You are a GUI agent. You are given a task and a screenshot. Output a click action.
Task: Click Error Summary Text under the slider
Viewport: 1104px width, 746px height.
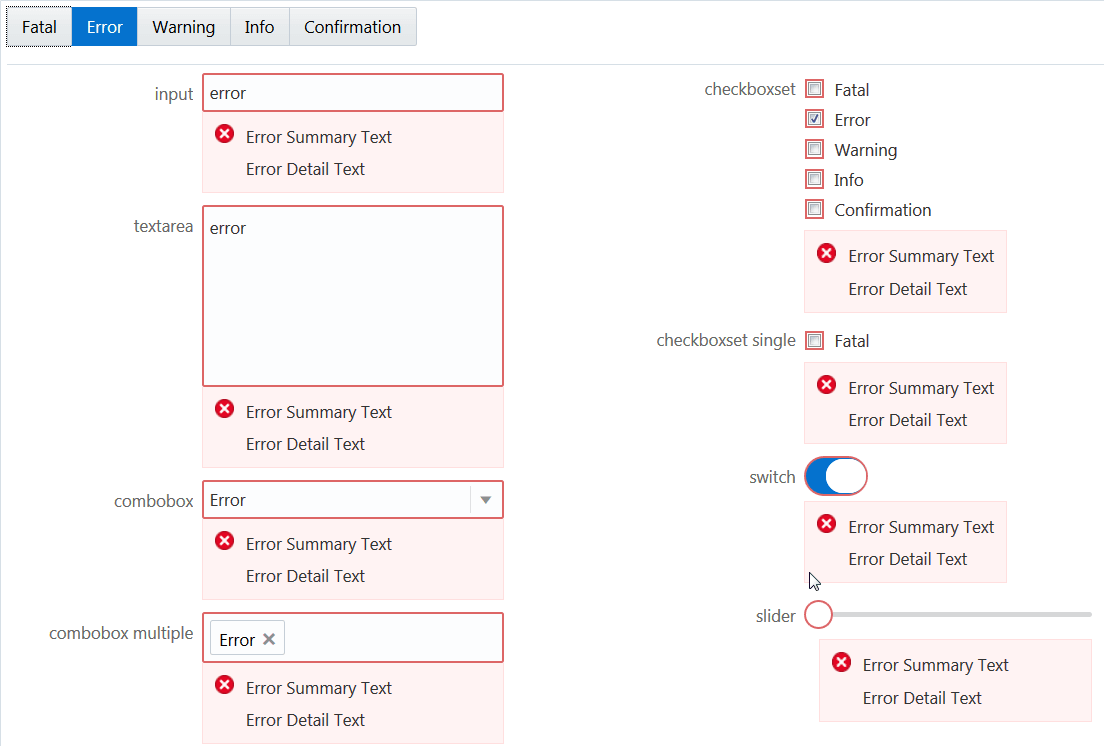click(x=935, y=664)
